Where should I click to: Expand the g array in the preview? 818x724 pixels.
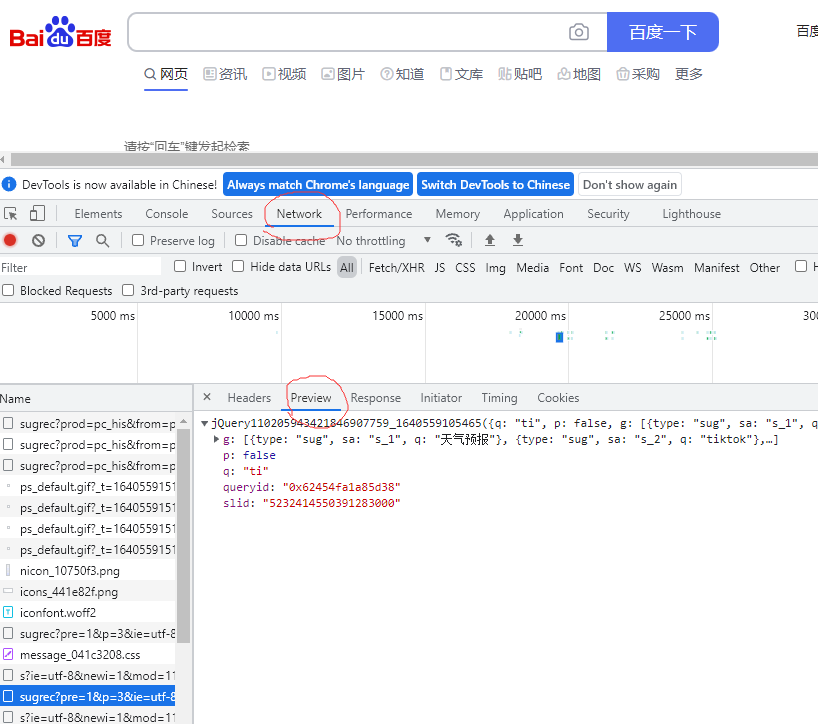pyautogui.click(x=218, y=440)
